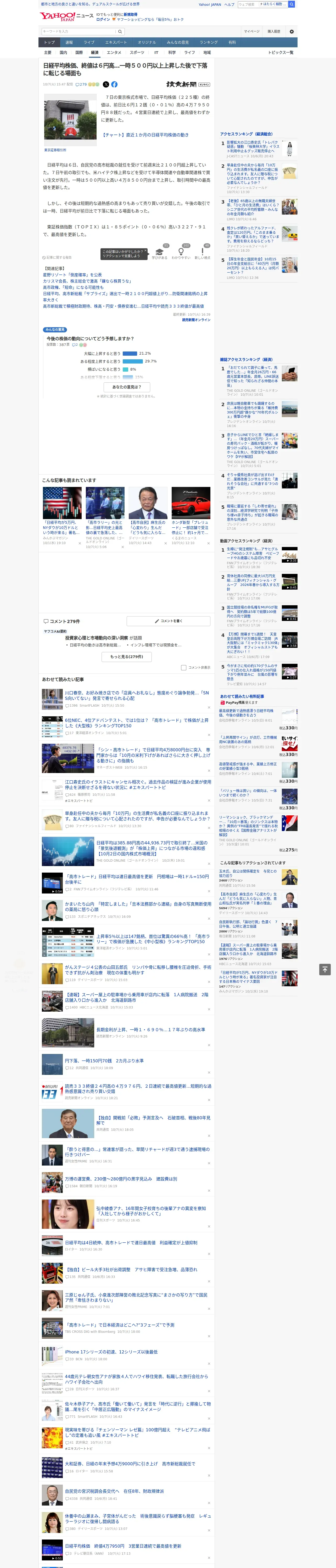
Task: Select 経済 category in sub navigation
Action: coord(94,52)
